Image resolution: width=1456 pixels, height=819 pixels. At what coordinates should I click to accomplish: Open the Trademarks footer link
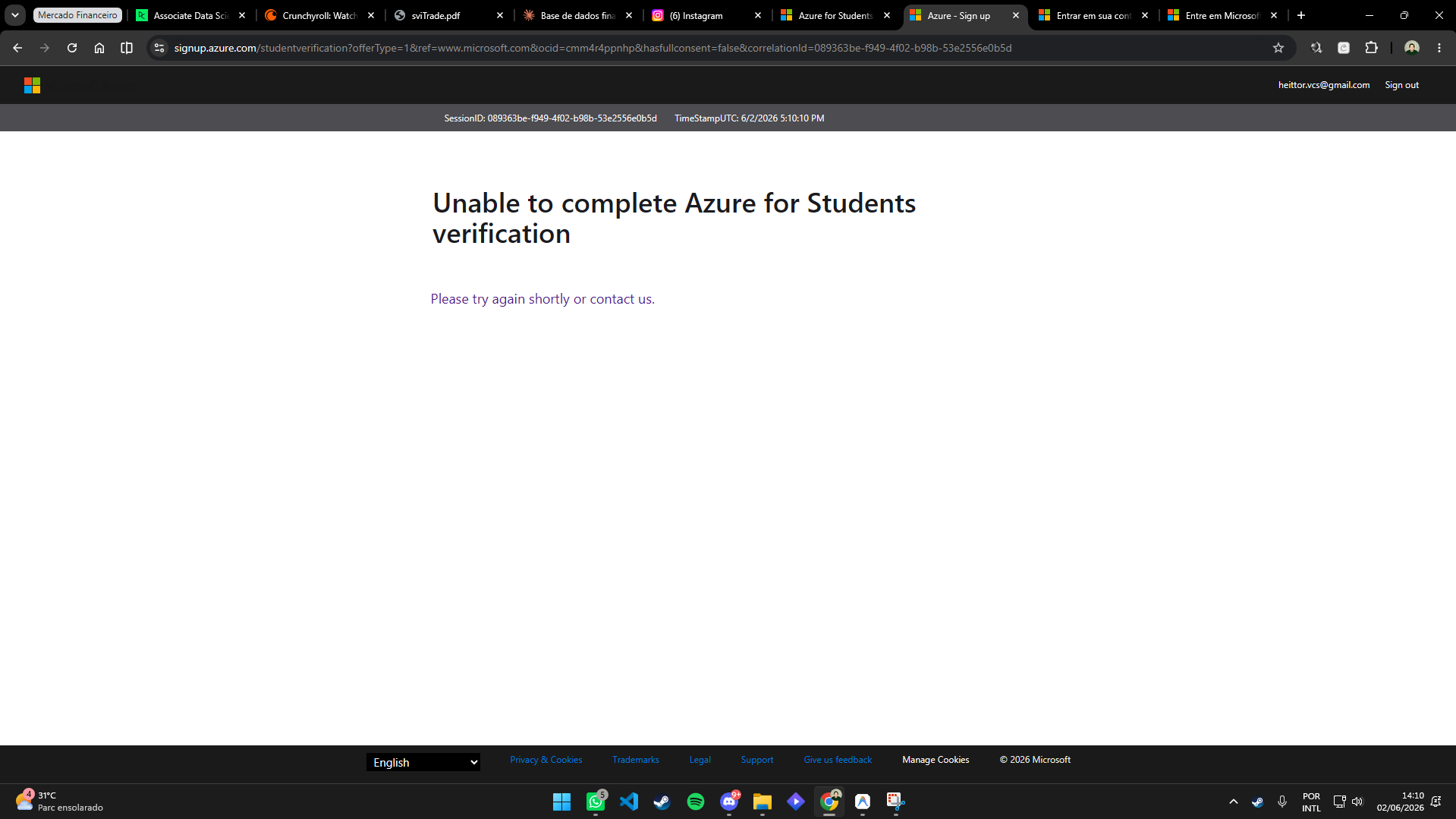coord(635,760)
